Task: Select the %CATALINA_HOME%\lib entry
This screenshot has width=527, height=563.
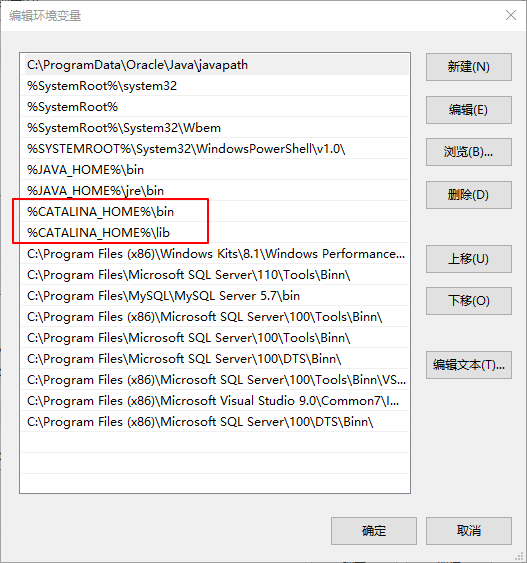Action: tap(215, 233)
